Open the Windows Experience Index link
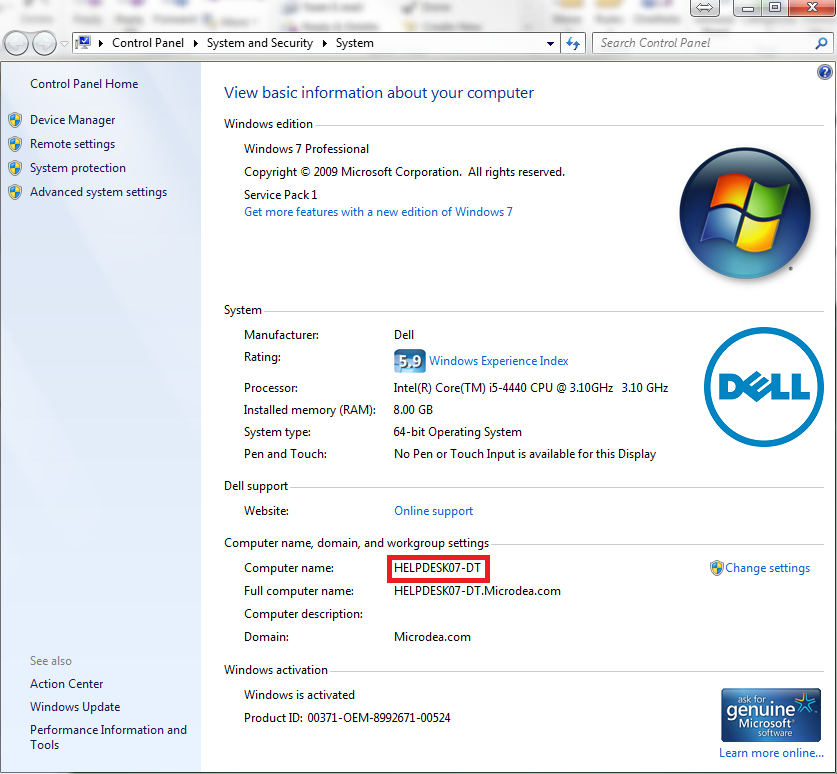 pos(499,361)
